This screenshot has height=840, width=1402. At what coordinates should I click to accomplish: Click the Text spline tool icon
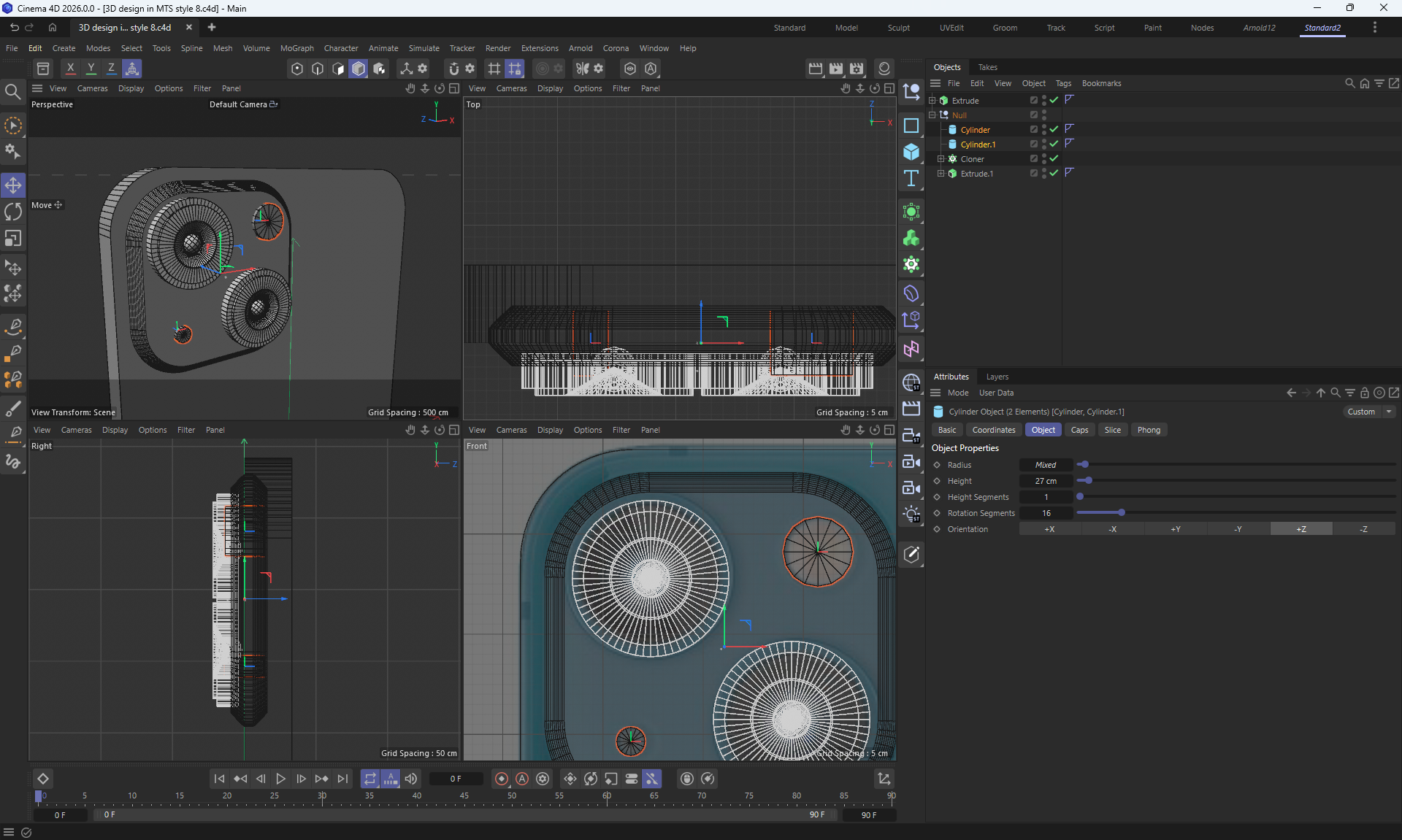point(911,179)
